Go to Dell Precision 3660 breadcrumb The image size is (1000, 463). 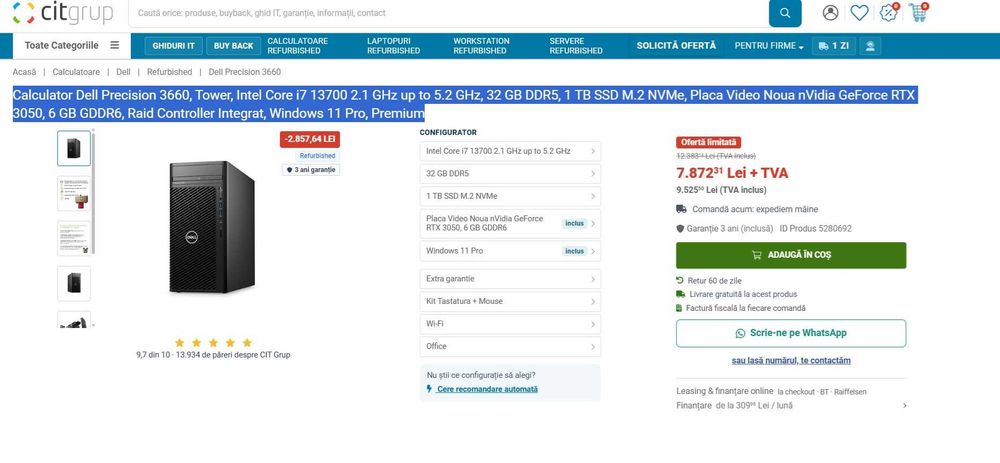(x=244, y=72)
